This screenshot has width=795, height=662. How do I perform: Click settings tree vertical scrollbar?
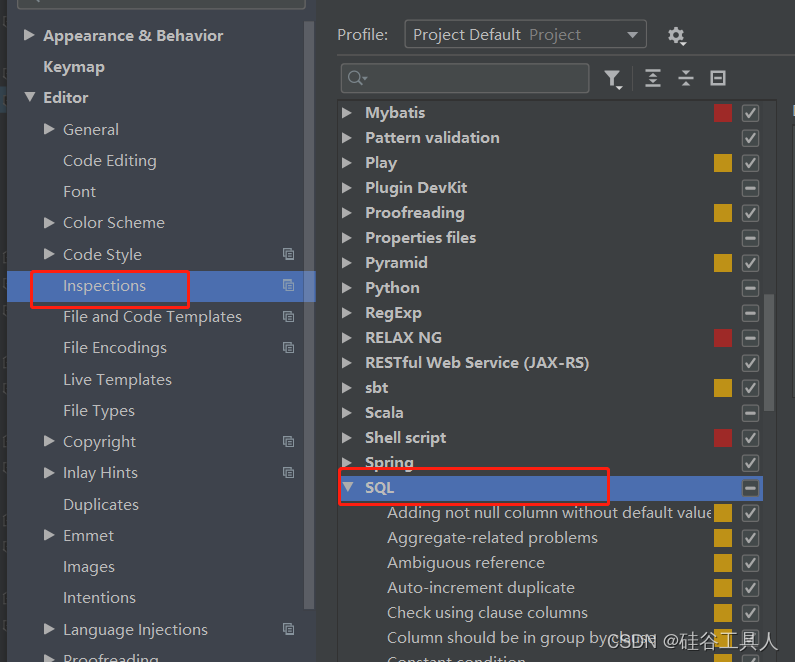309,314
